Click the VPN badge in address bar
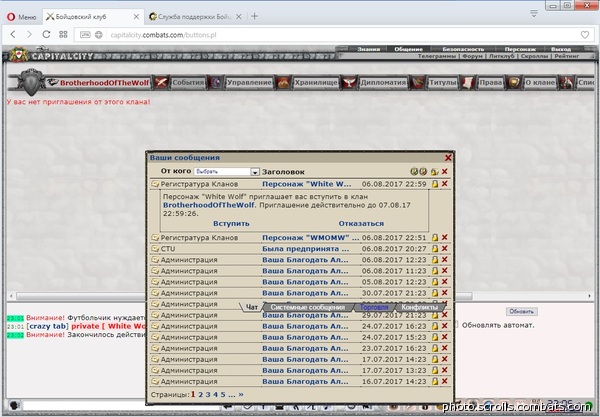The height and width of the screenshot is (417, 600). click(x=85, y=35)
